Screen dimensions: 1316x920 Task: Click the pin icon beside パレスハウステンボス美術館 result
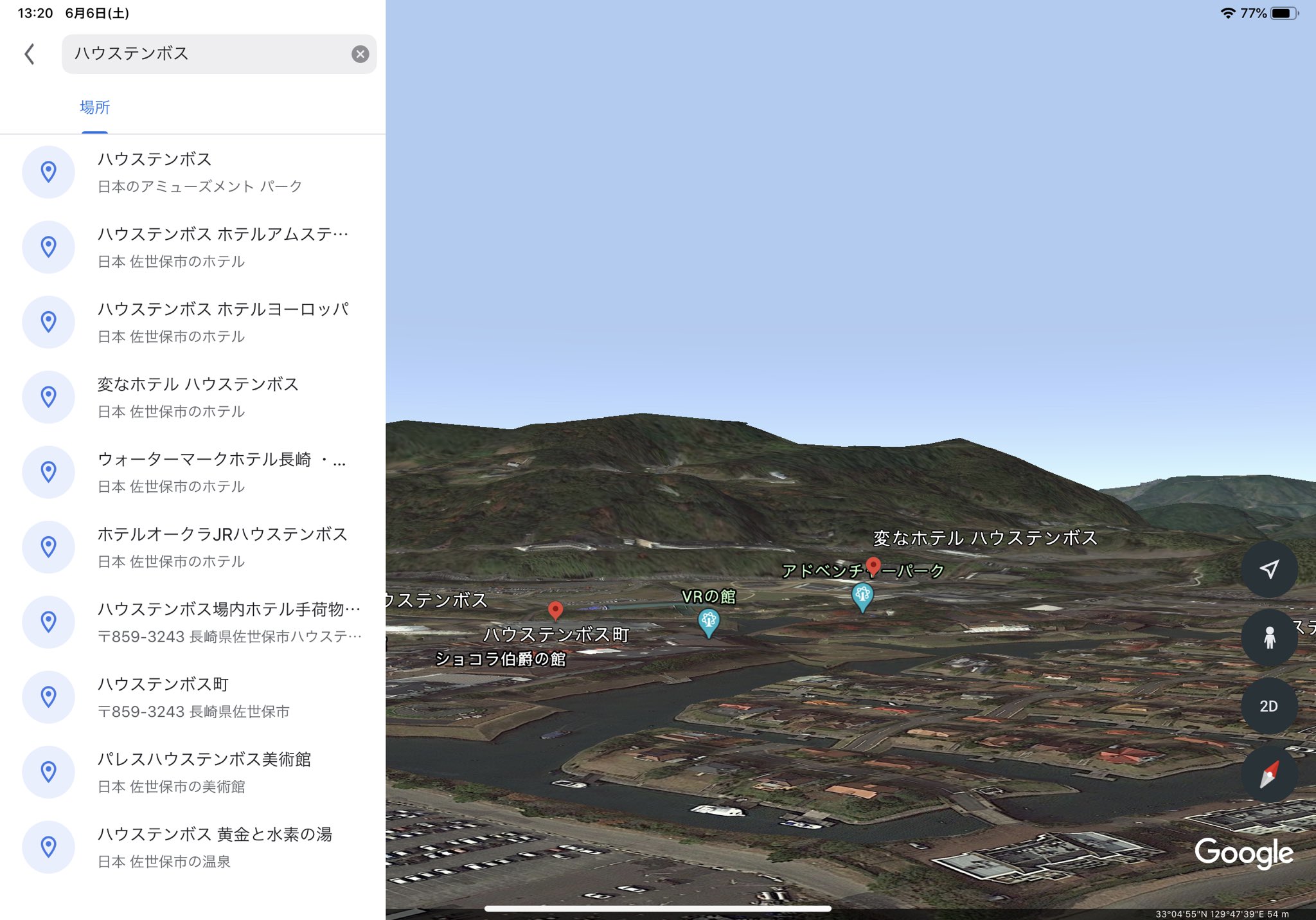(48, 772)
